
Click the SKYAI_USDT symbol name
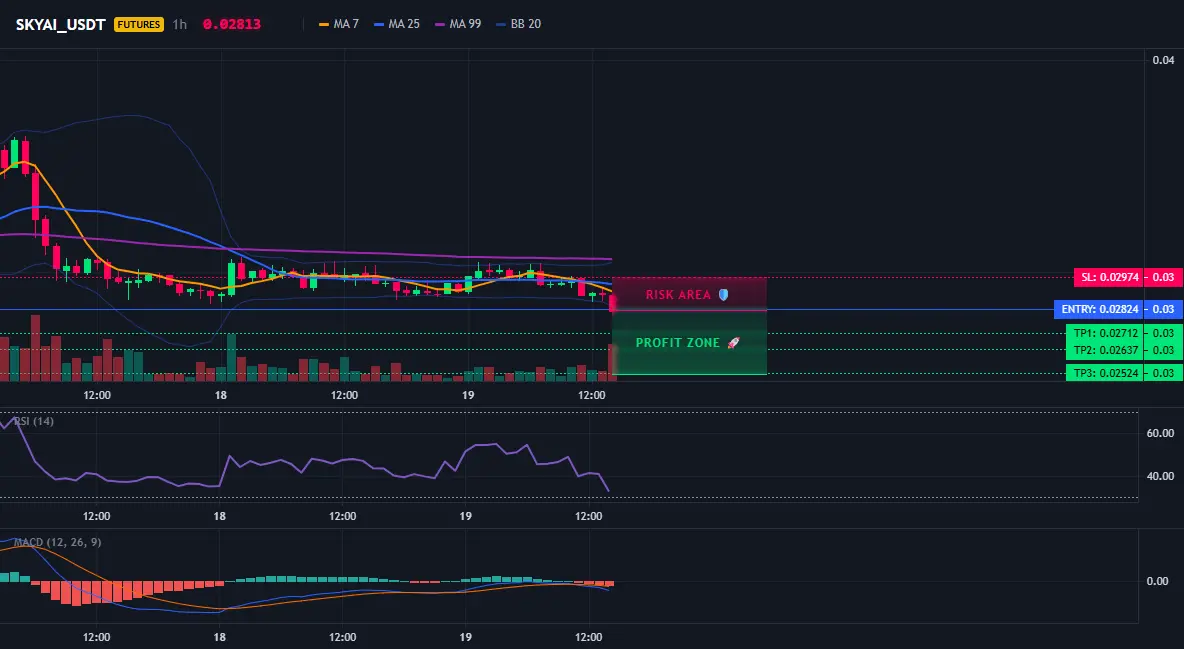60,24
